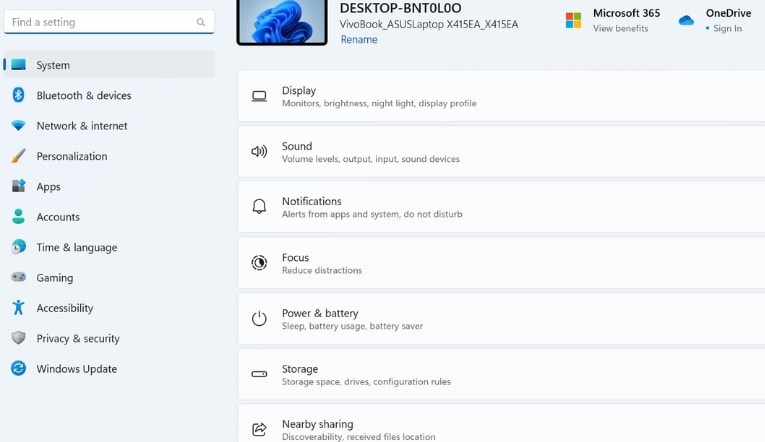Click the Find a setting search box

pyautogui.click(x=109, y=22)
